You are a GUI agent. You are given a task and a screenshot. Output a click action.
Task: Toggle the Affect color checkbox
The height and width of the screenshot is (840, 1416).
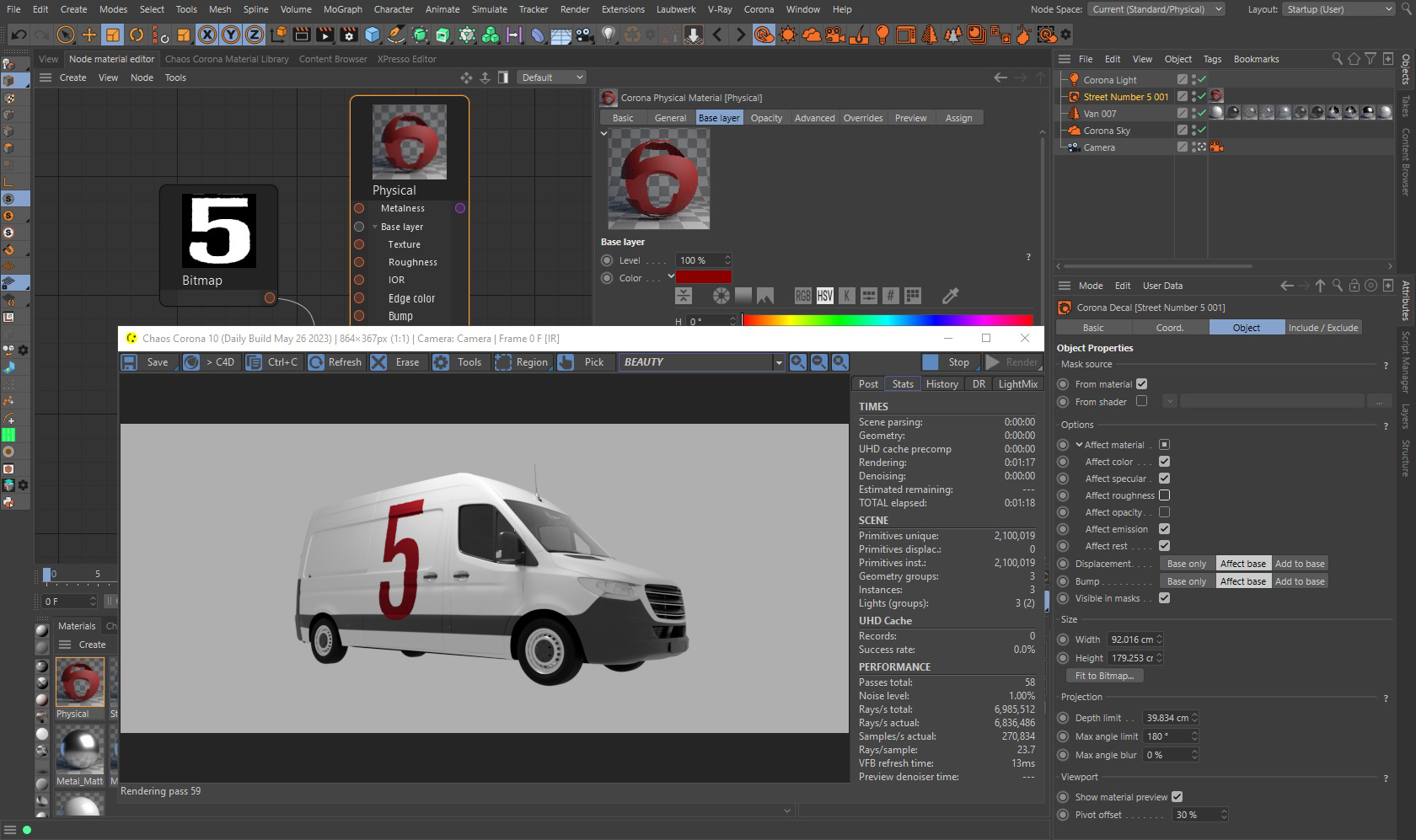1164,462
